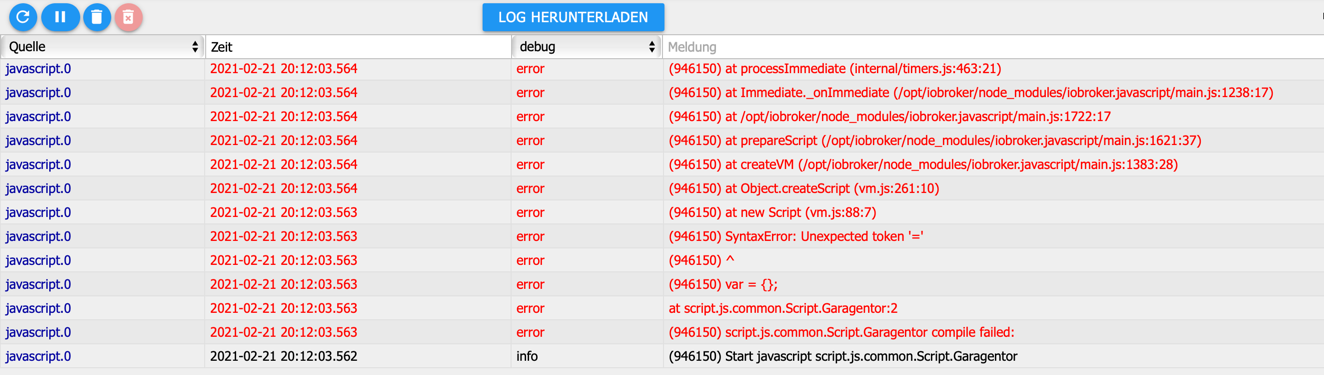Click the Immediate._onImmediate main.js:1238 row
Screen dimensions: 1324x375
click(662, 93)
